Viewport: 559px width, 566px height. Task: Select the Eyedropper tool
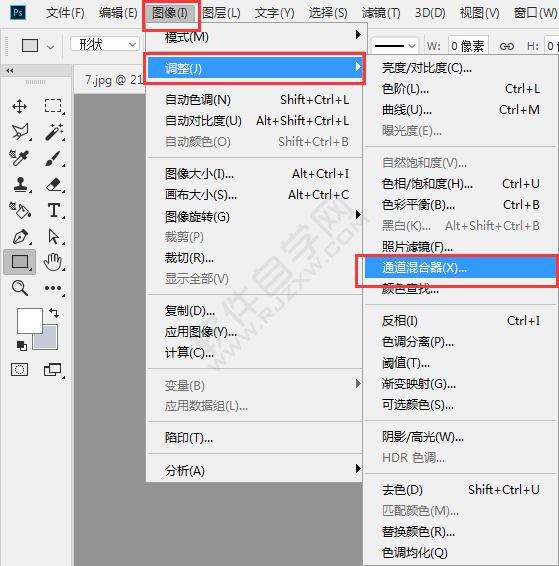coord(19,158)
